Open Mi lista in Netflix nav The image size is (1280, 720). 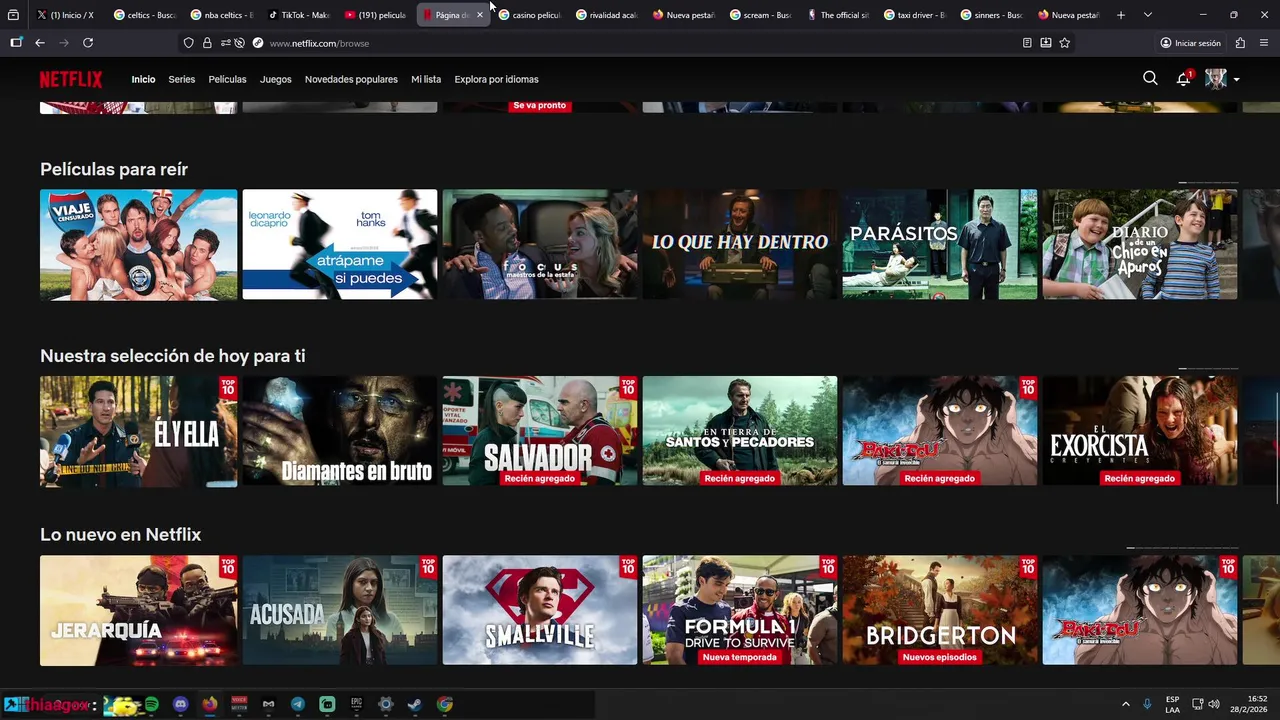pos(426,79)
